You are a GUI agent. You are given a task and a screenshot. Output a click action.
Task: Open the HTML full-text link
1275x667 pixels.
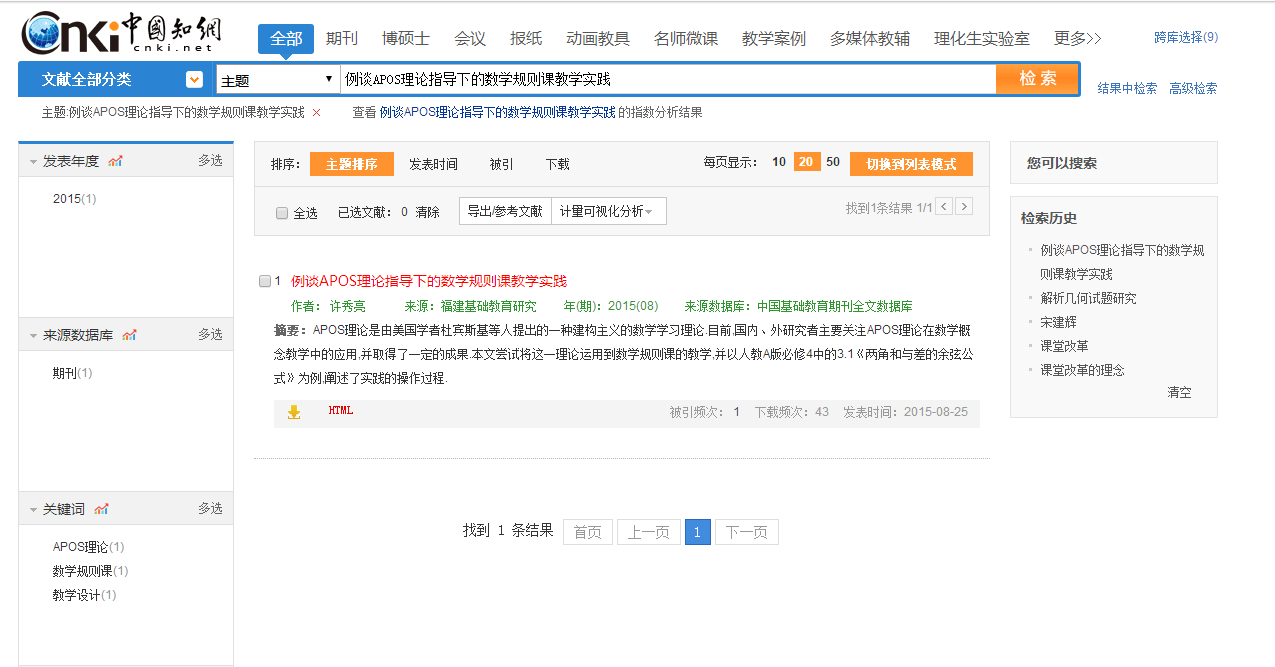(341, 411)
